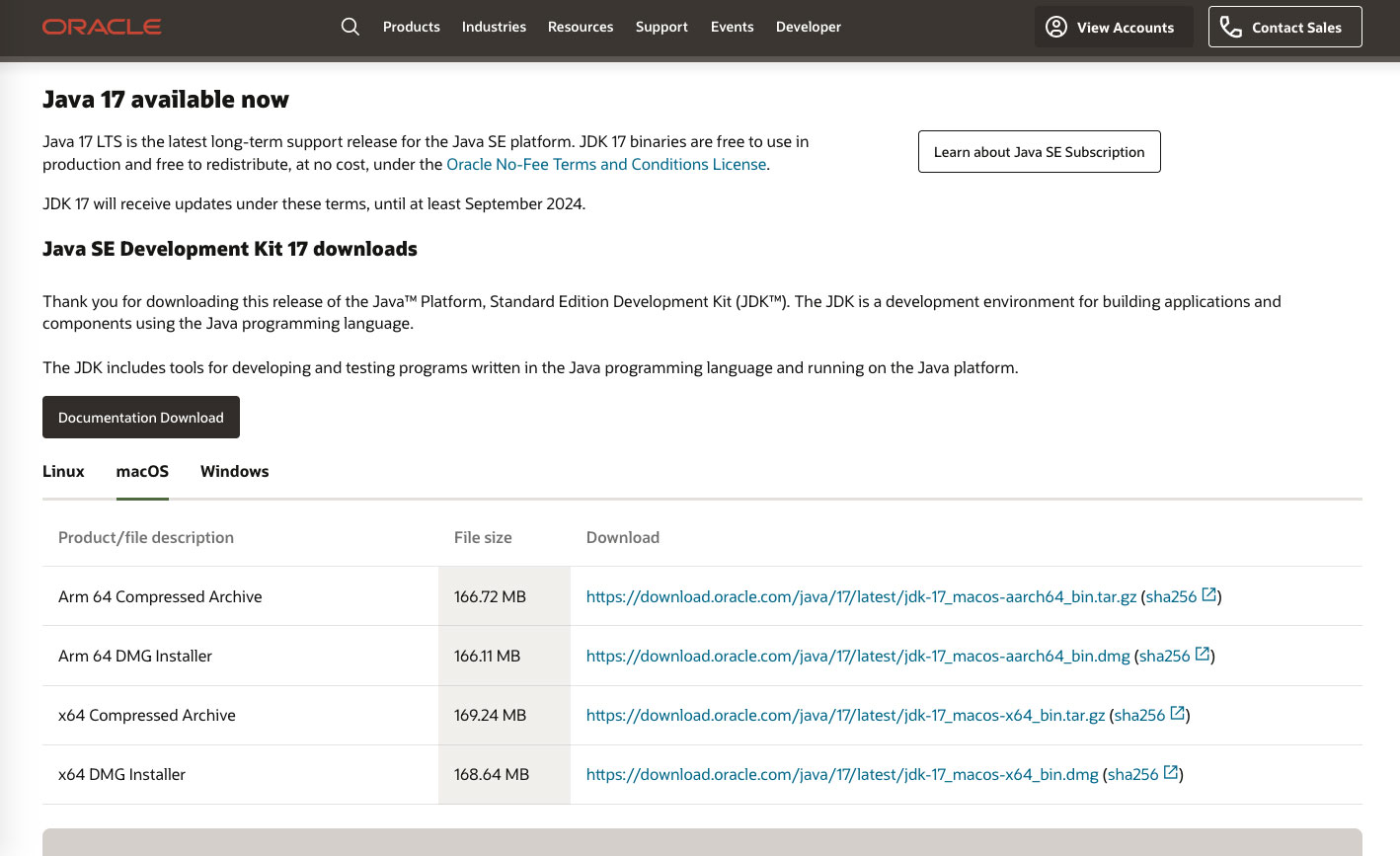1400x856 pixels.
Task: Download jdk-17_macos-x64_bin.dmg link
Action: 842,774
